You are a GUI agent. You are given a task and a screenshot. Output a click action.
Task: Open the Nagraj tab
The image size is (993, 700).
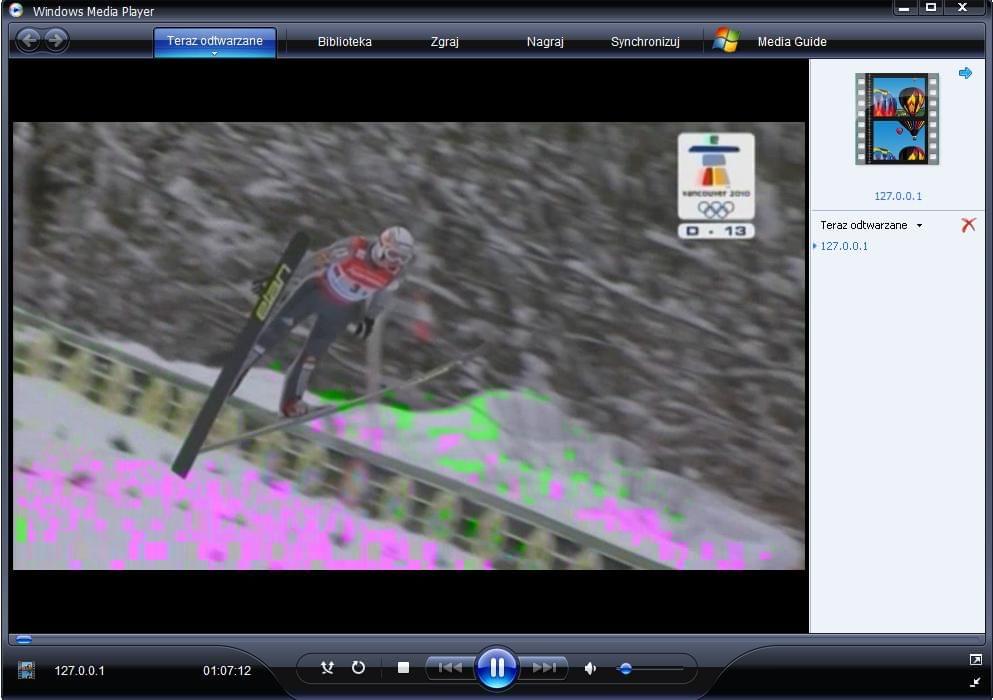pos(545,42)
